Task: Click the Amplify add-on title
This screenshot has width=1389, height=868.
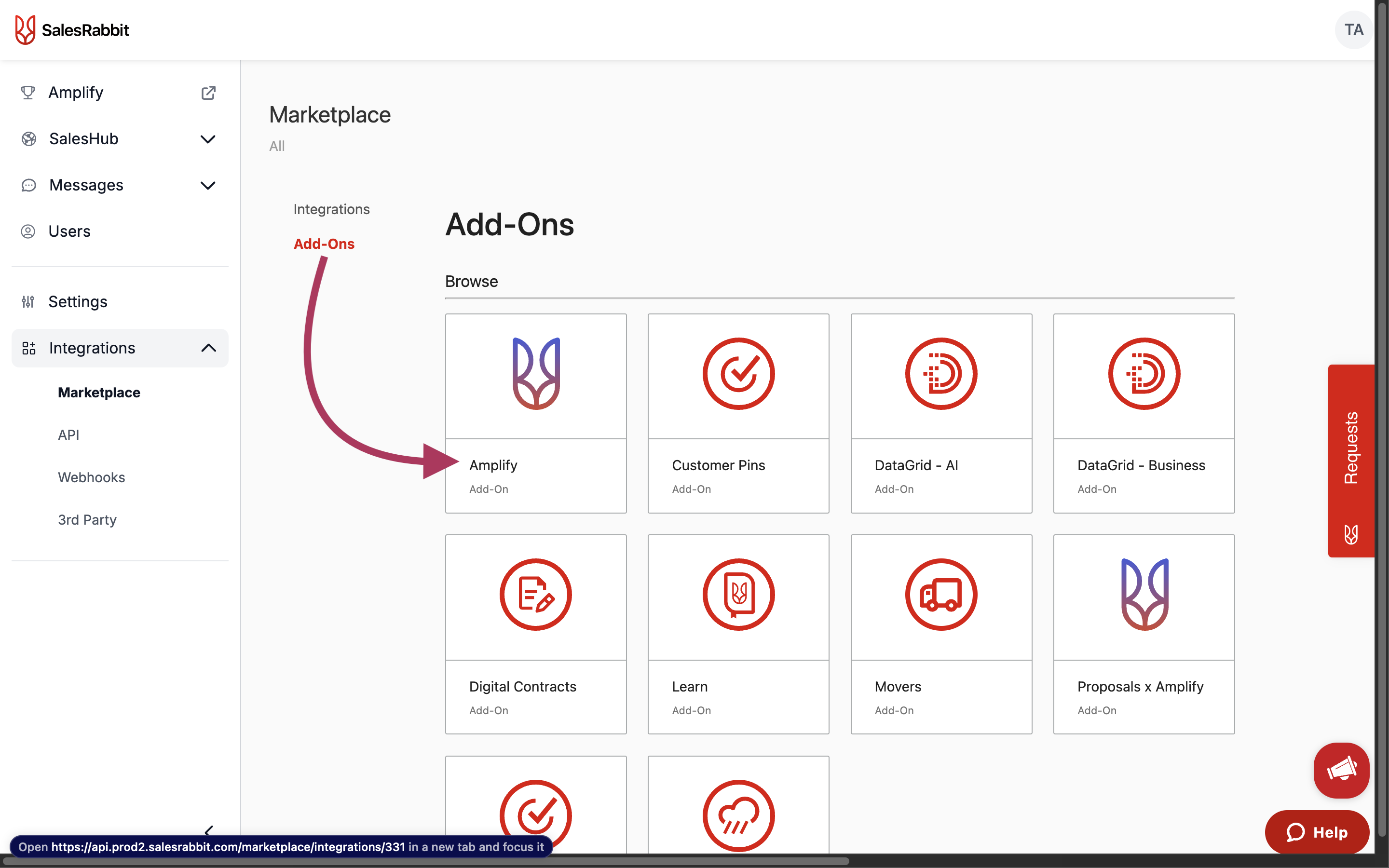Action: [493, 465]
